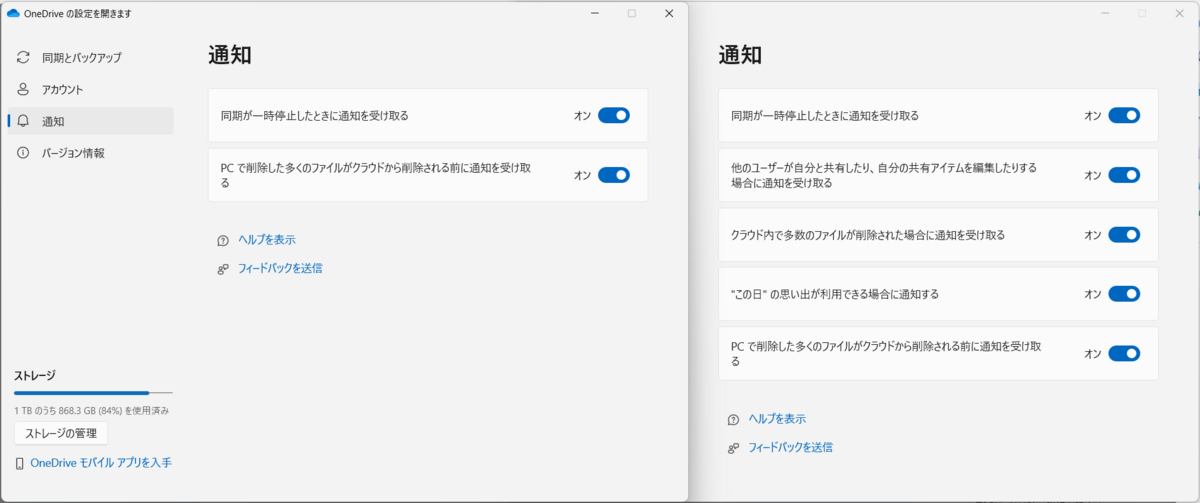Toggle 他のユーザーが自分と共有 notification switch

[1124, 175]
